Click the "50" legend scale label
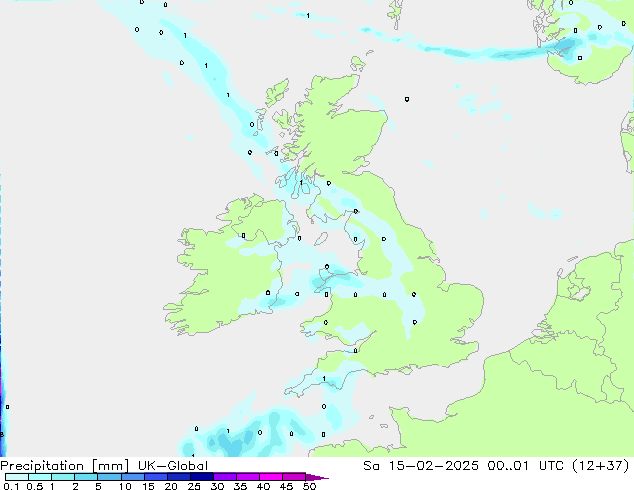Viewport: 634px width, 490px height. point(310,486)
